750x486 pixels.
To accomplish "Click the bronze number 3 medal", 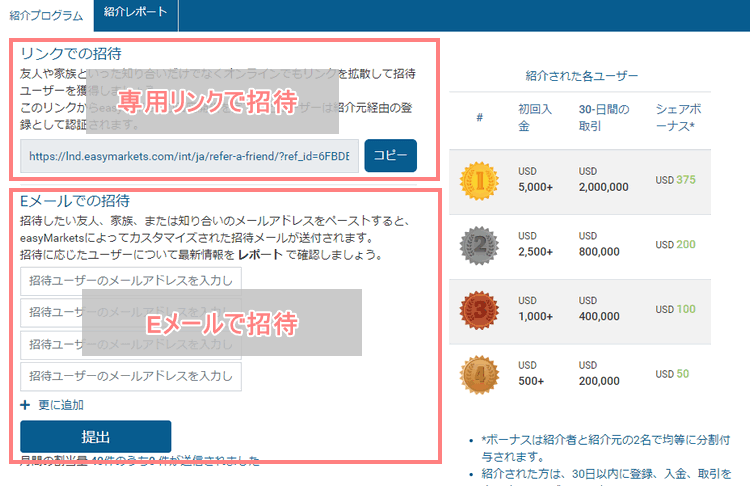I will [x=479, y=310].
